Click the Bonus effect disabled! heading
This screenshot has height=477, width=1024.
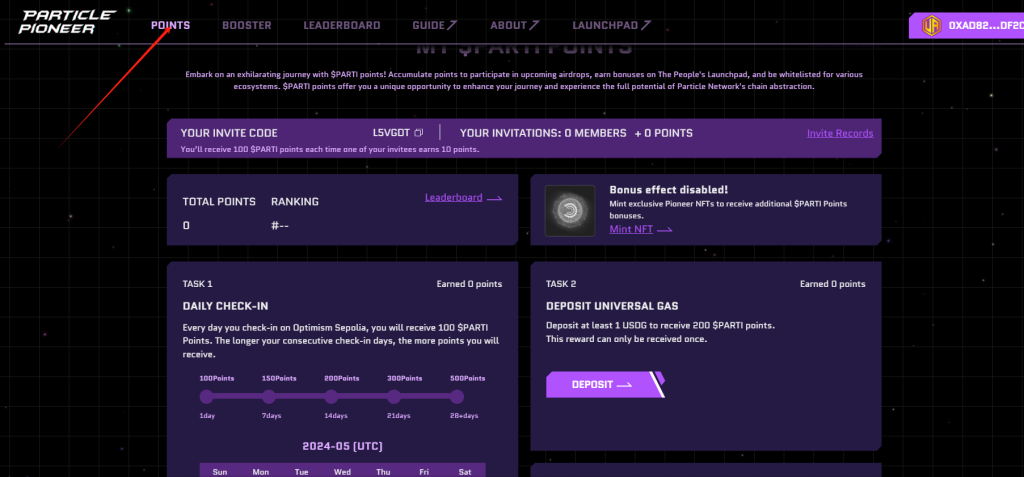coord(668,190)
